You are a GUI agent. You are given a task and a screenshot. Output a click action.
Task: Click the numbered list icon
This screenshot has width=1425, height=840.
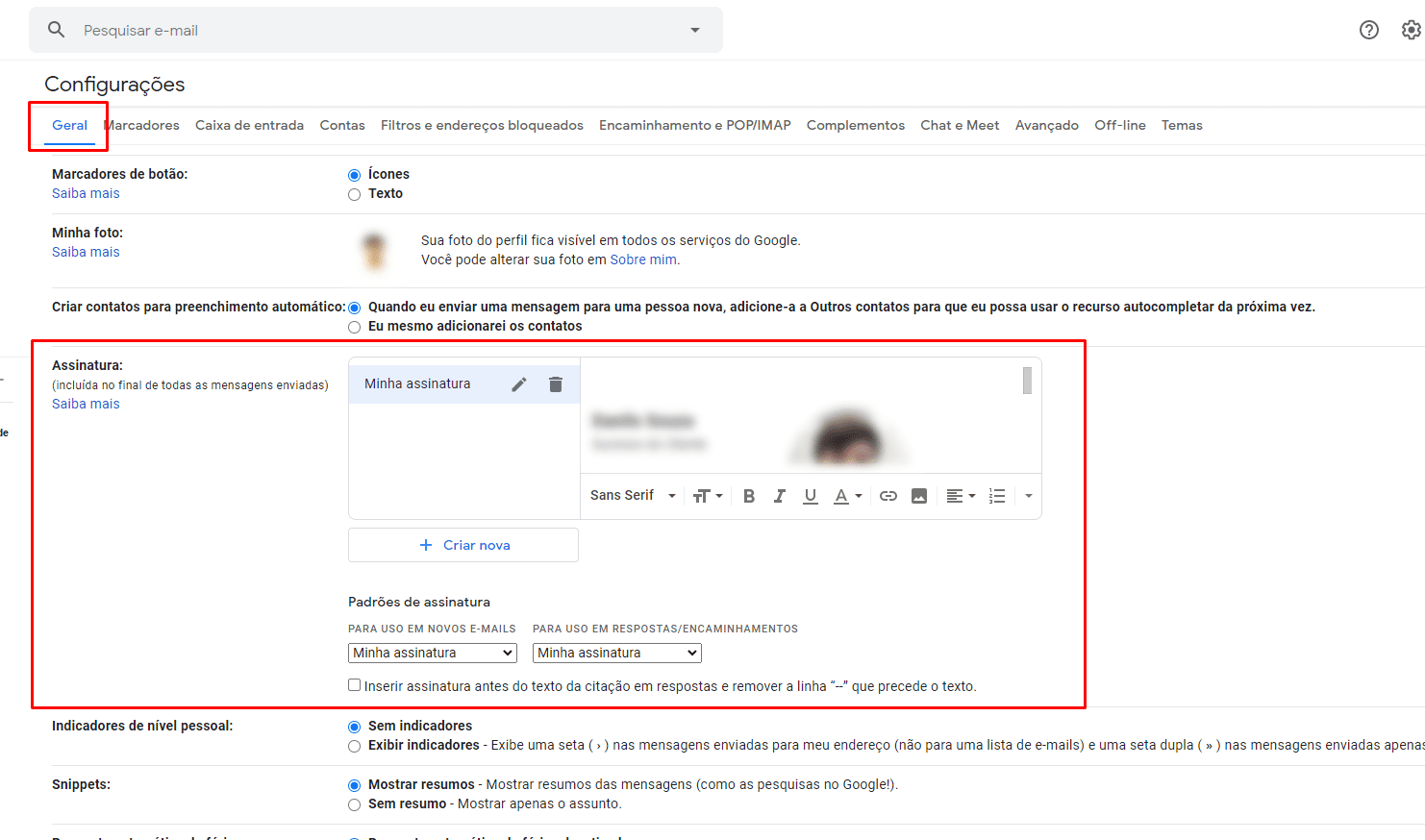tap(997, 496)
